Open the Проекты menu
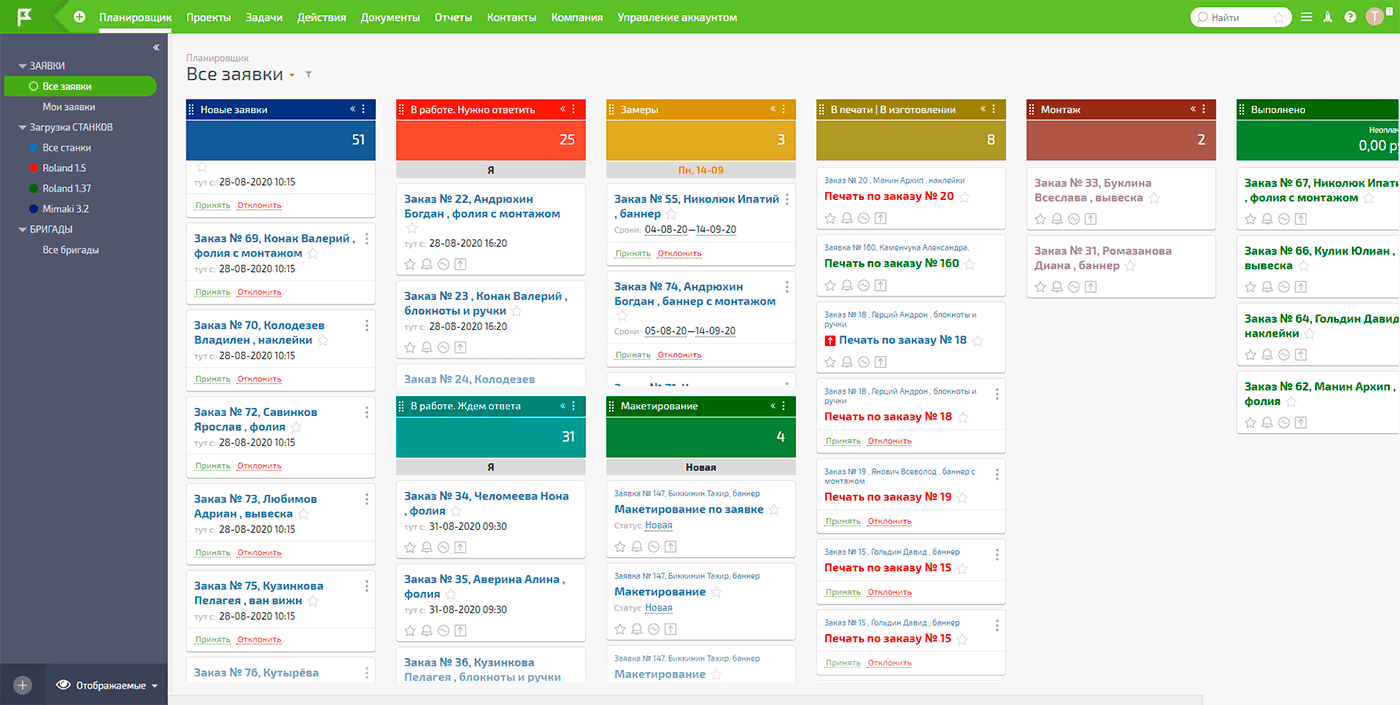The width and height of the screenshot is (1400, 705). pos(208,17)
